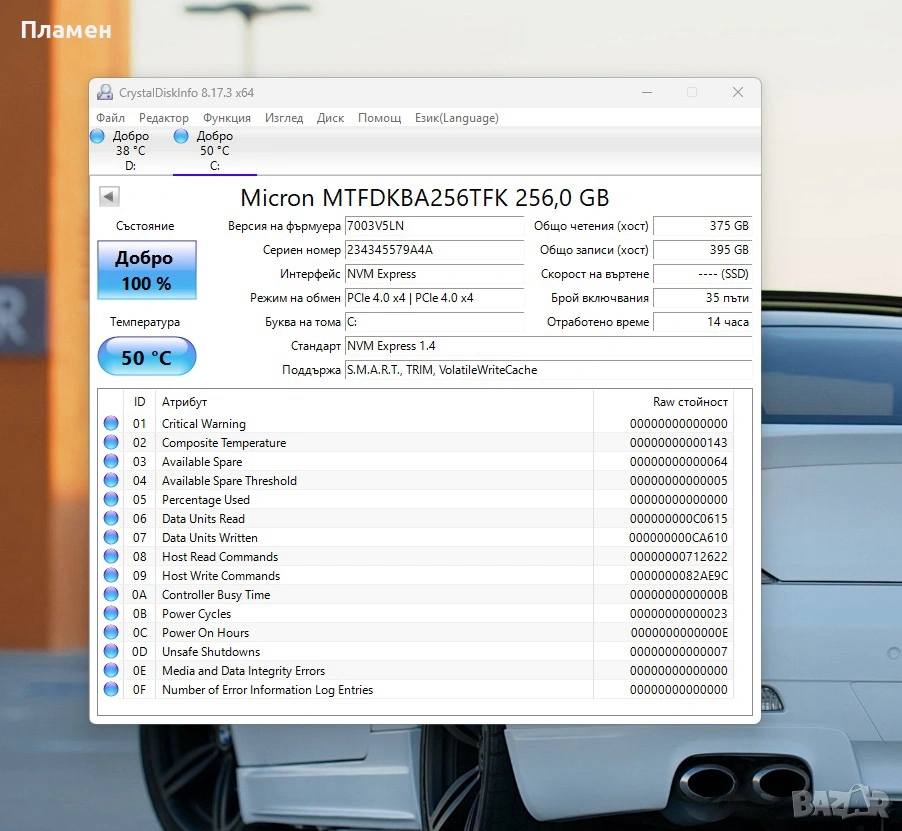Image resolution: width=902 pixels, height=831 pixels.
Task: Open the Файл menu
Action: point(111,118)
